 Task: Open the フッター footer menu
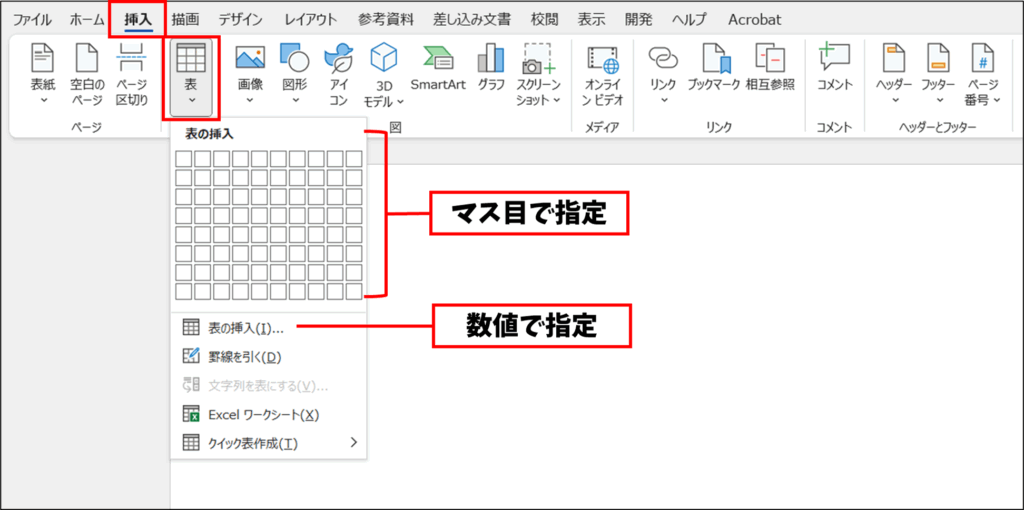click(938, 74)
